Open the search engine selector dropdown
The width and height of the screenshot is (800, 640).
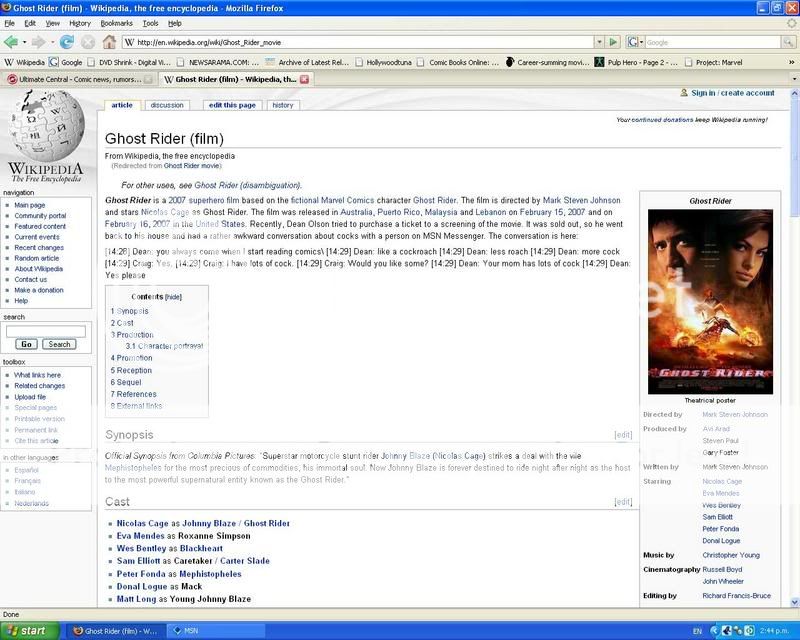(x=641, y=42)
